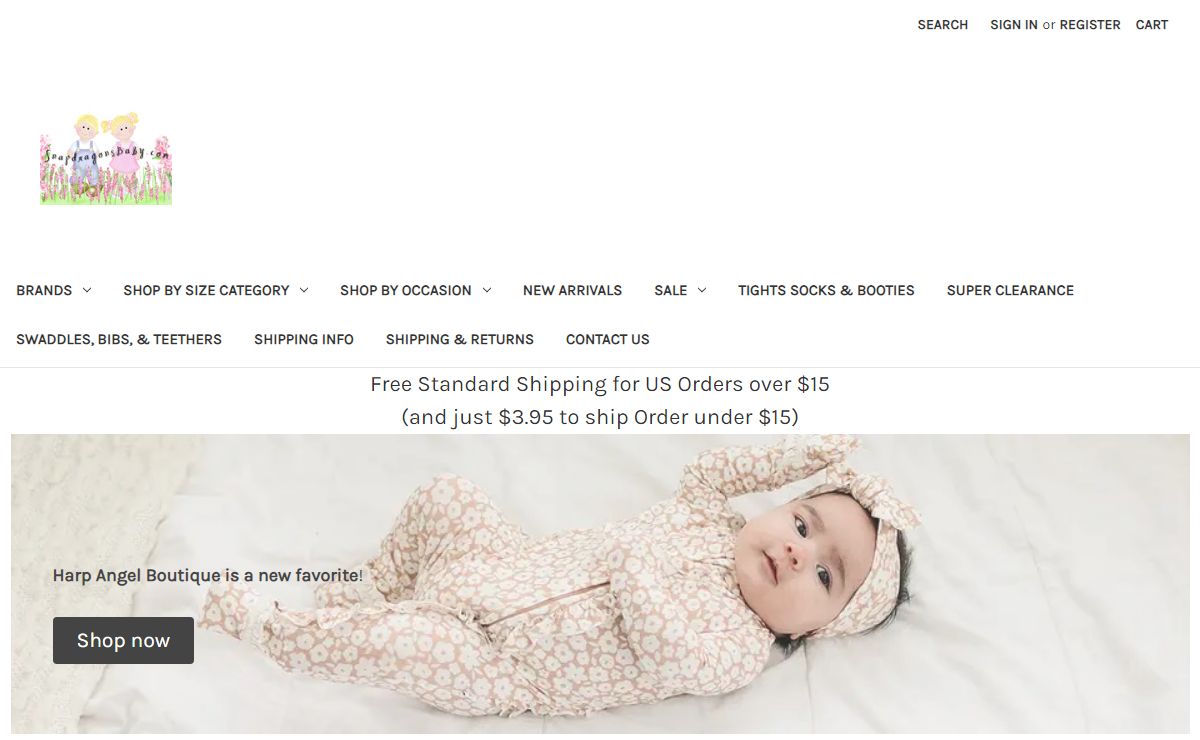Go to Contact Us page
The image size is (1200, 740).
tap(607, 339)
